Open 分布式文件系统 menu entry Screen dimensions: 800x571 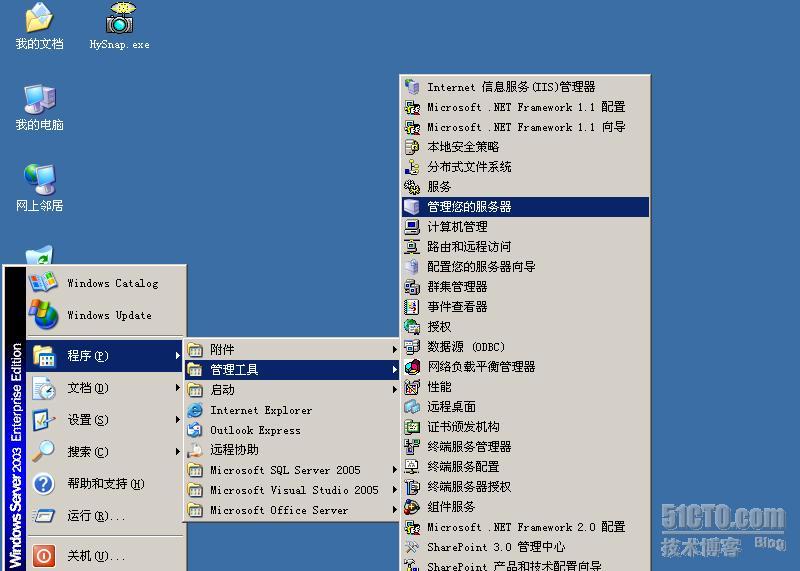[526, 167]
